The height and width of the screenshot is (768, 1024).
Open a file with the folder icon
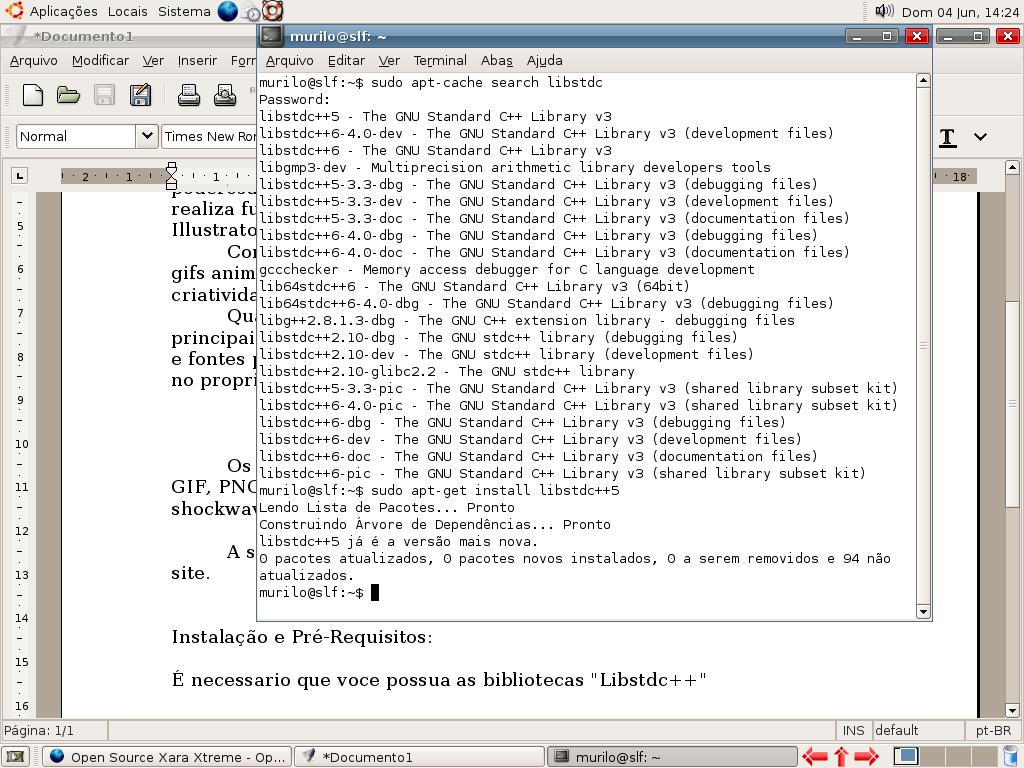68,95
